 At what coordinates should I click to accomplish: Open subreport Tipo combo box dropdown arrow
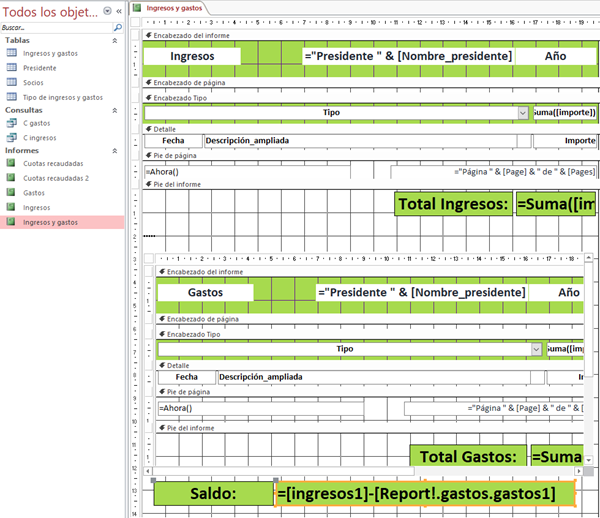[536, 349]
